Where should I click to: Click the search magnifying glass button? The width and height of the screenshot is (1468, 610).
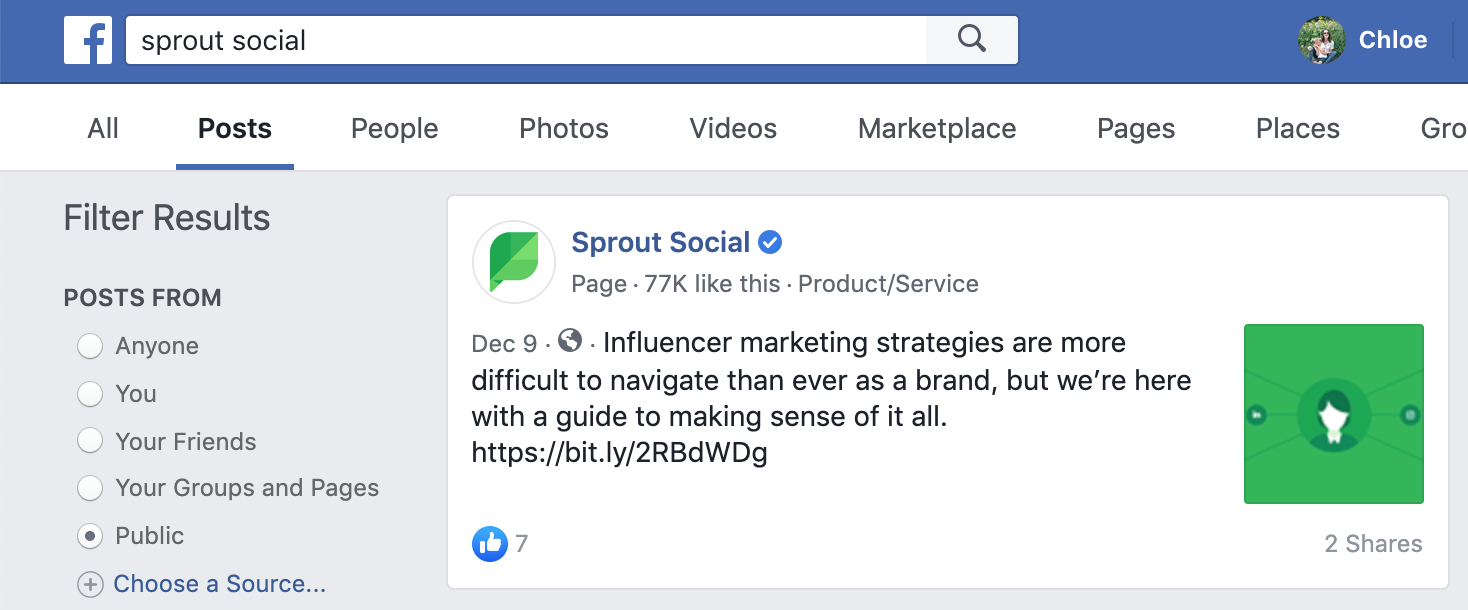(x=971, y=40)
